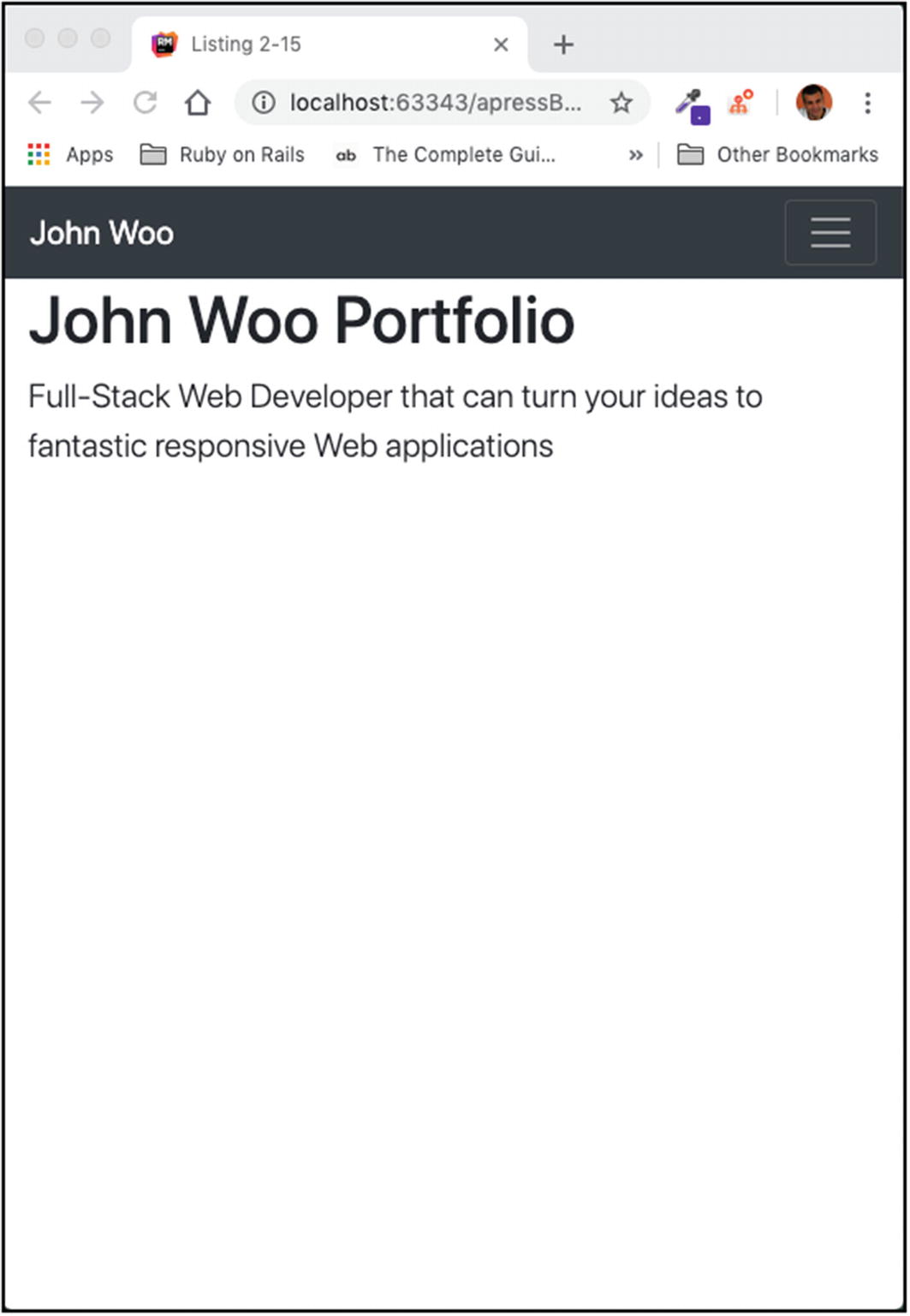Image resolution: width=910 pixels, height=1316 pixels.
Task: Go to the home page
Action: (198, 104)
